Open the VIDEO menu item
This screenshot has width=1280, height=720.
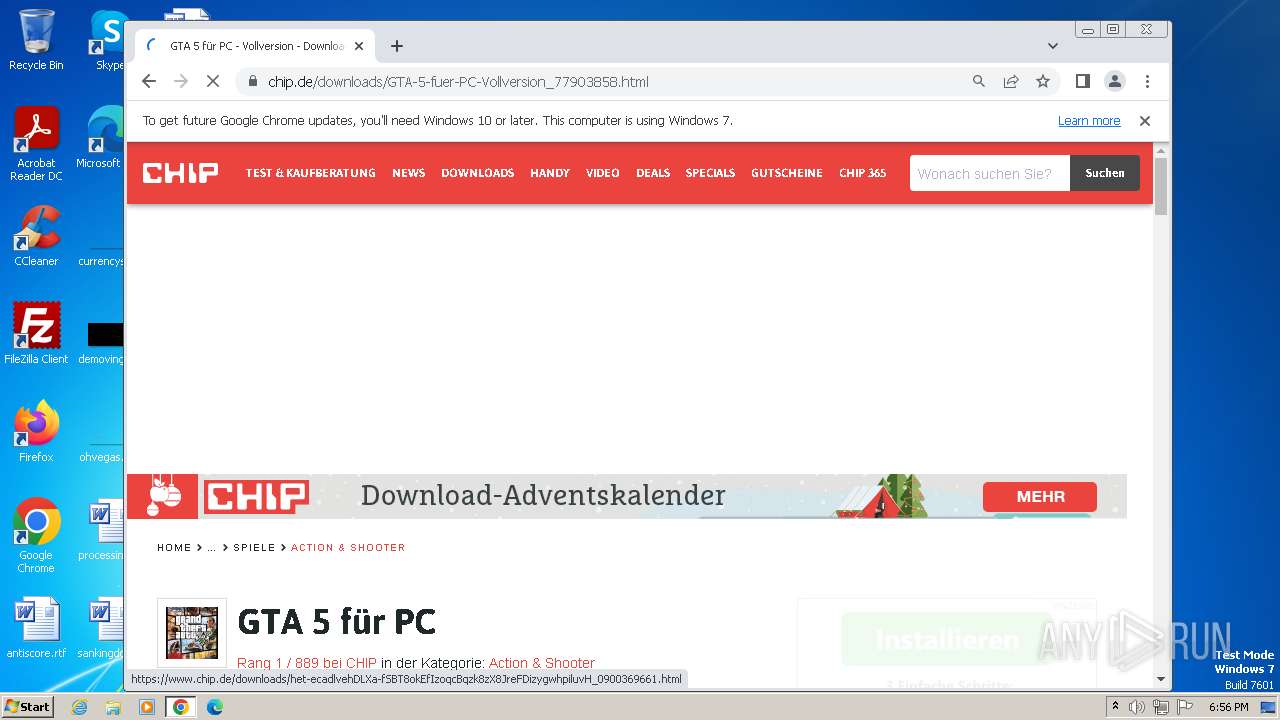point(603,173)
